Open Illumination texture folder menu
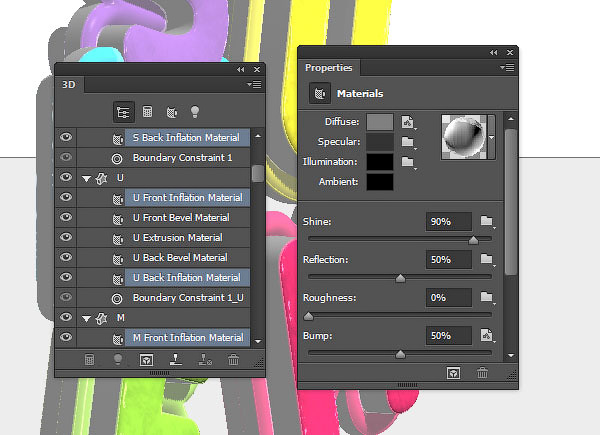 click(x=408, y=162)
